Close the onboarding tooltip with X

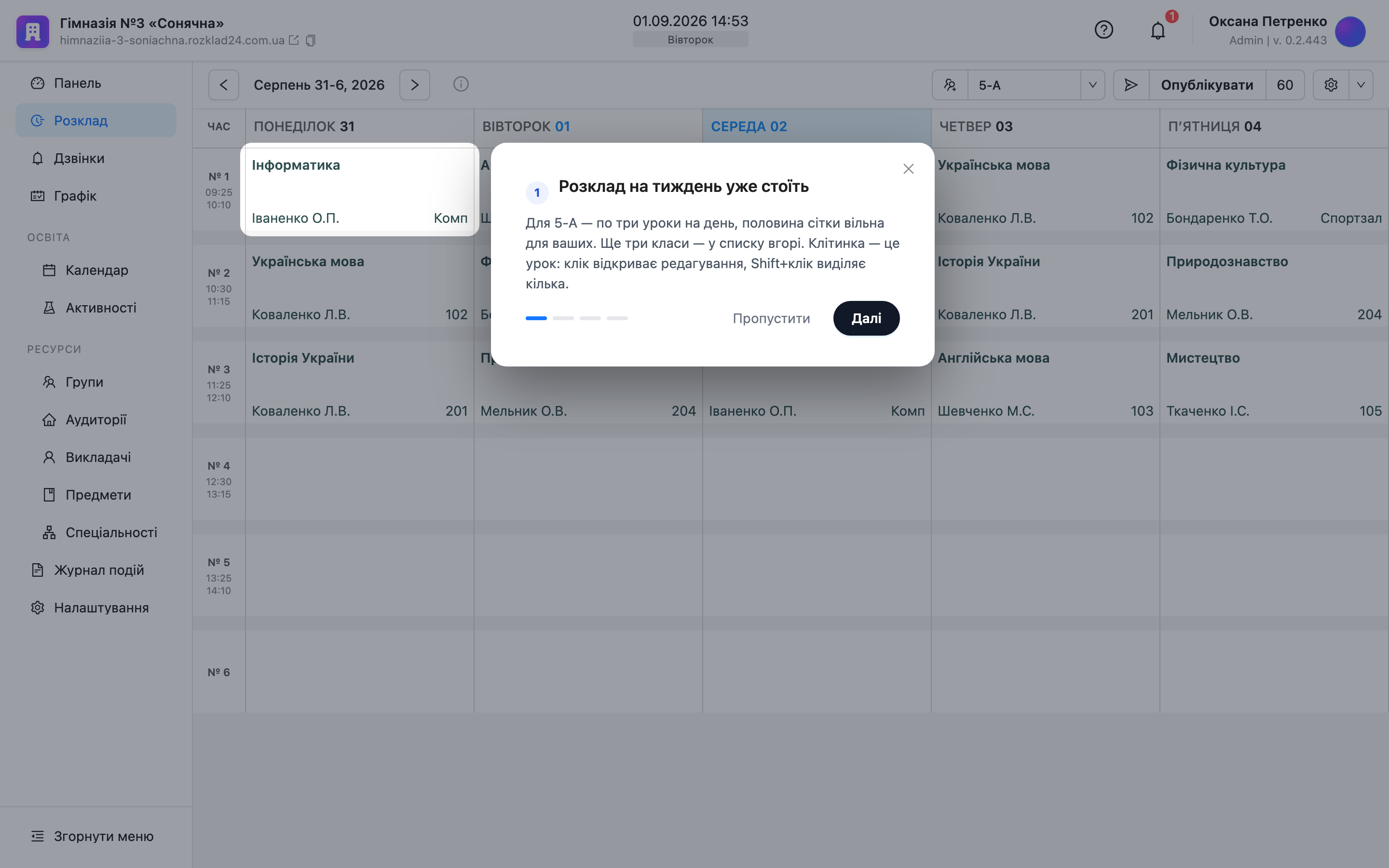[x=908, y=169]
